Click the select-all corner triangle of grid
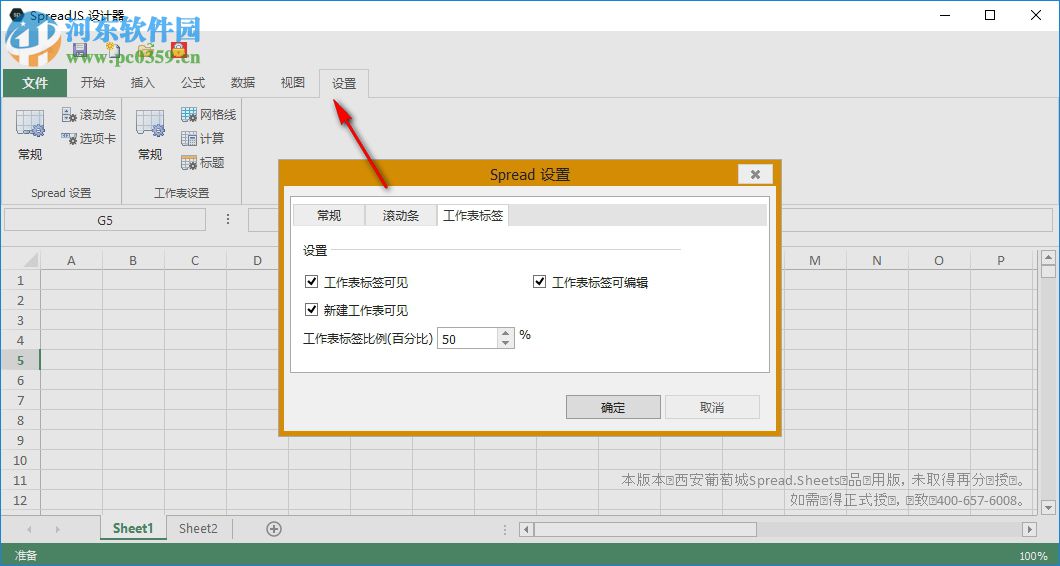This screenshot has height=566, width=1060. click(30, 260)
